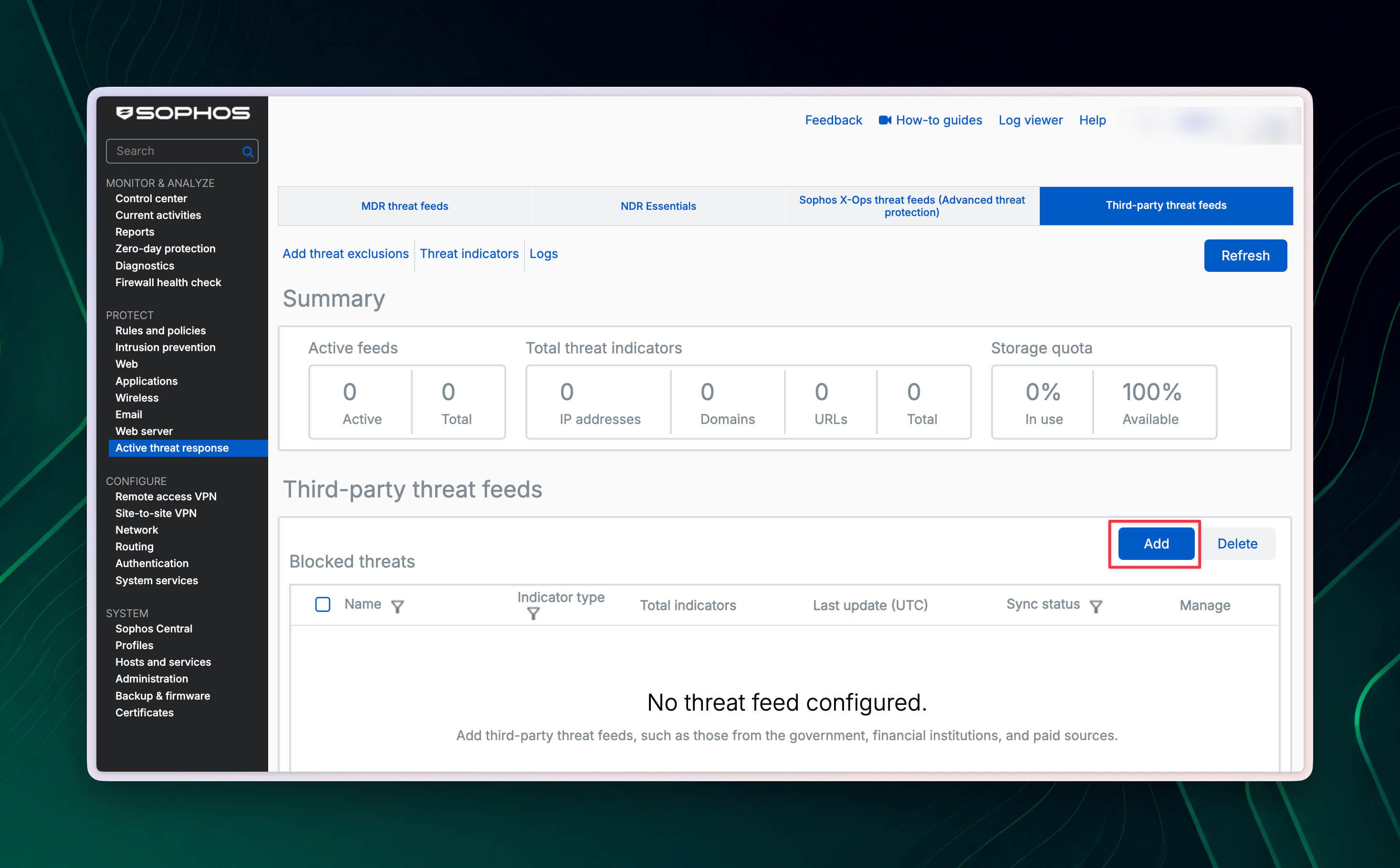
Task: Open the Sophos X-Ops threat feeds tab
Action: click(912, 206)
